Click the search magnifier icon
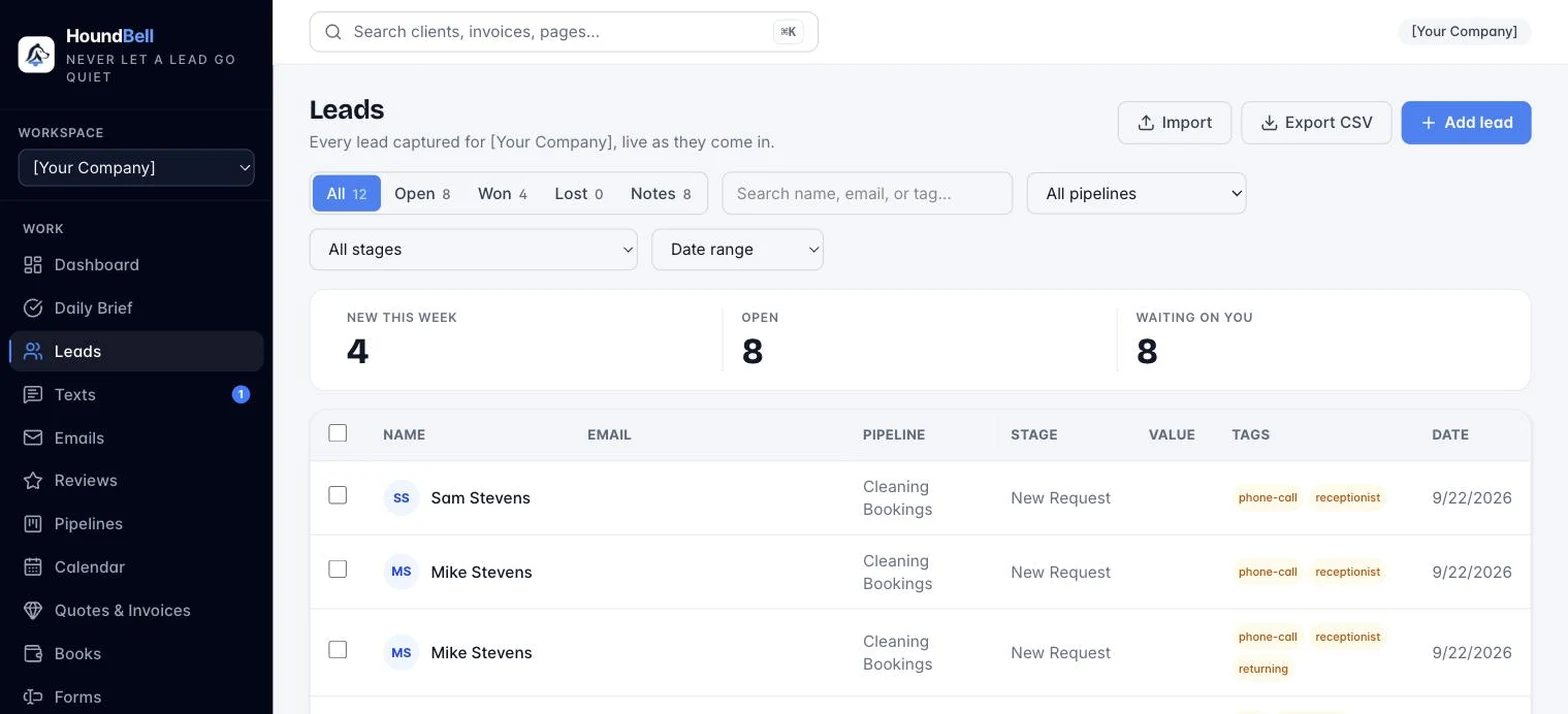The width and height of the screenshot is (1568, 714). [x=334, y=32]
